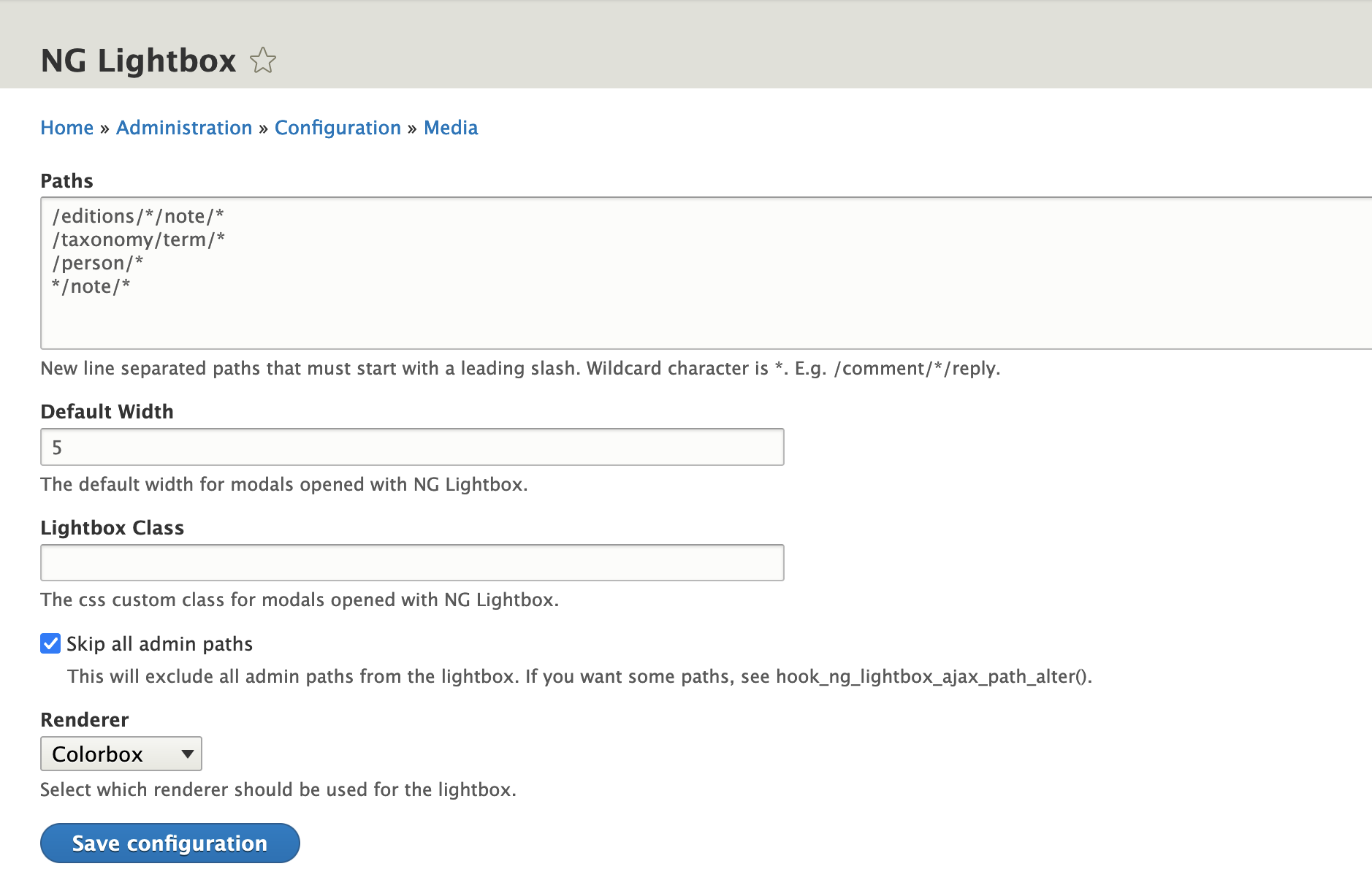Click the Renderer label
This screenshot has width=1372, height=888.
coord(85,720)
